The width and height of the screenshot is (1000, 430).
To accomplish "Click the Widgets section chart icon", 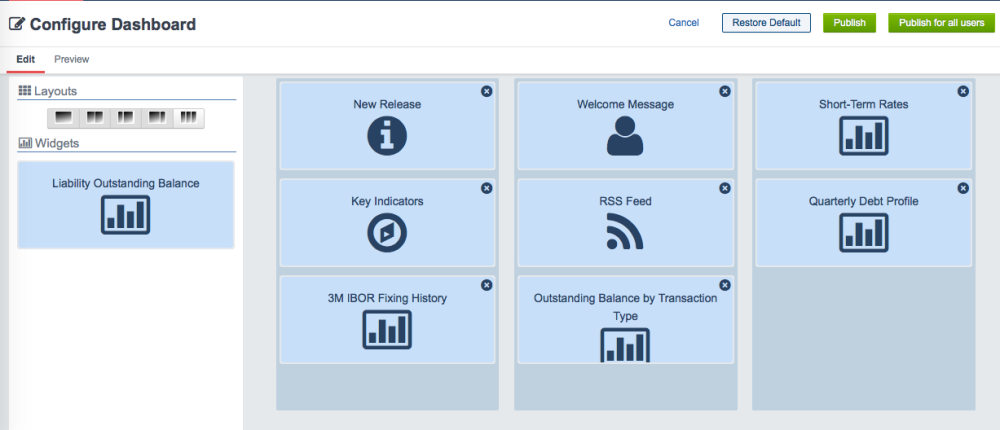I will pyautogui.click(x=25, y=144).
